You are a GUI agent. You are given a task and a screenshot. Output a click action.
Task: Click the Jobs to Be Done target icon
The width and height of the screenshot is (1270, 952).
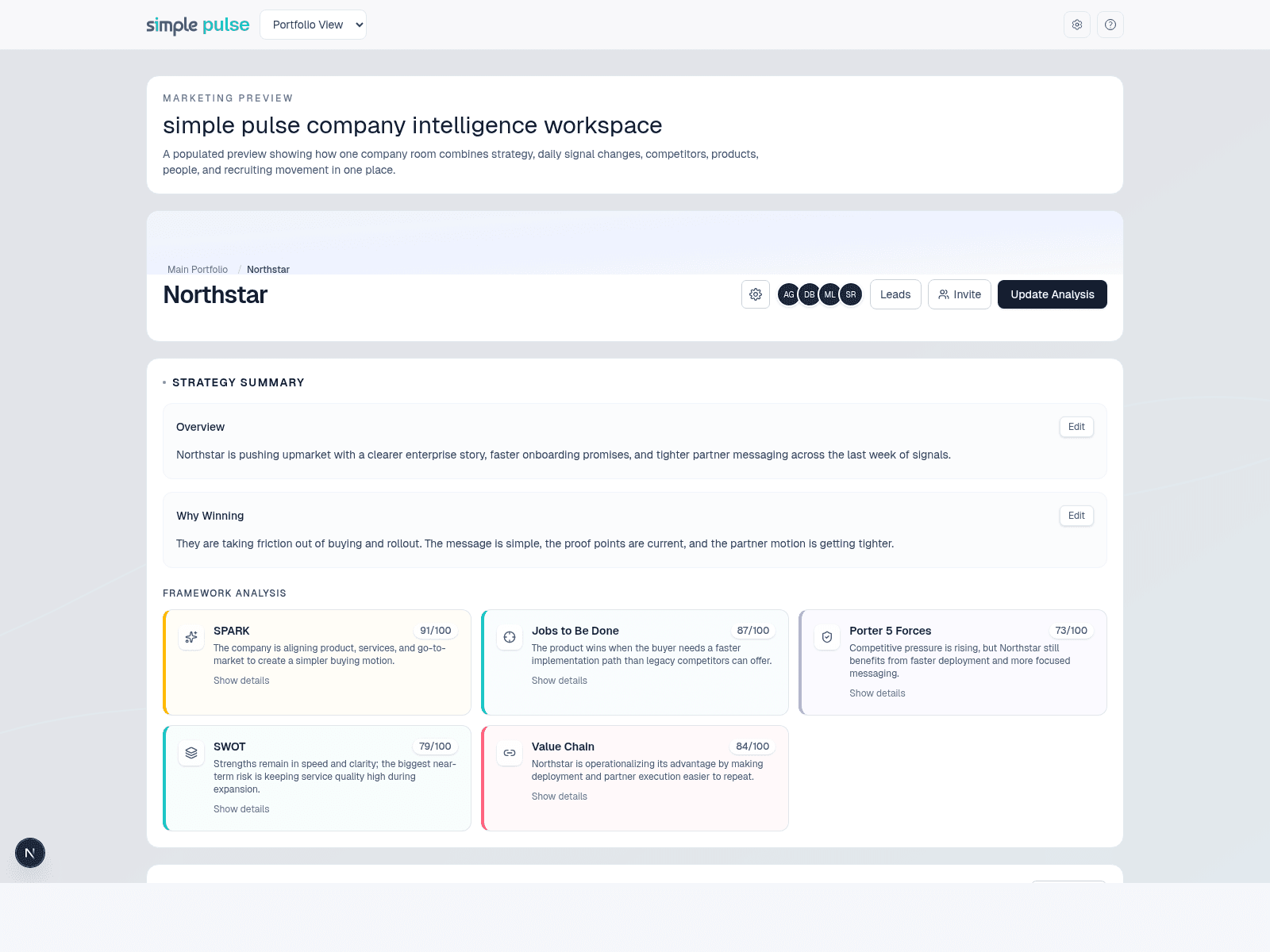509,636
